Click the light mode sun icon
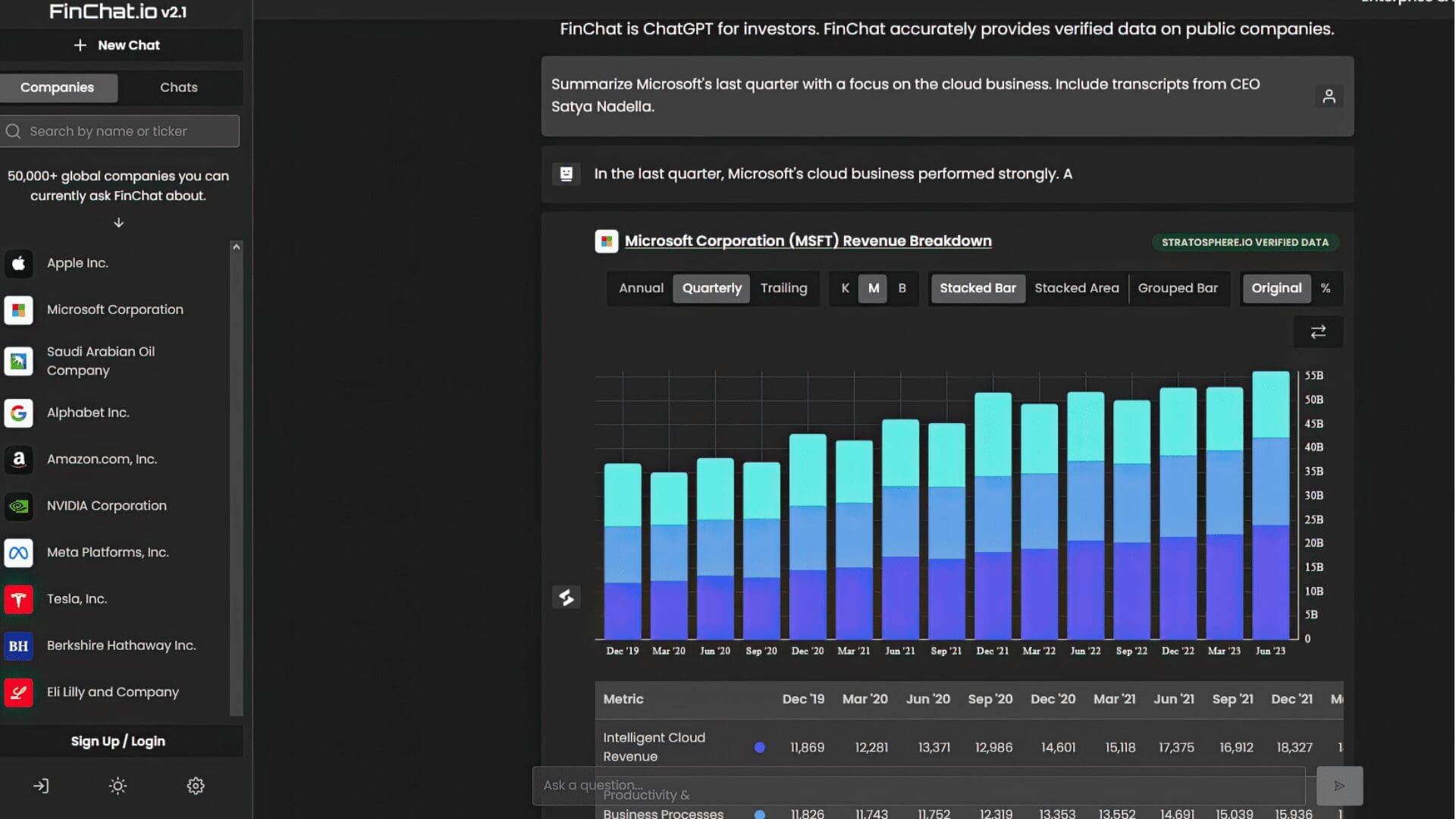 tap(118, 786)
